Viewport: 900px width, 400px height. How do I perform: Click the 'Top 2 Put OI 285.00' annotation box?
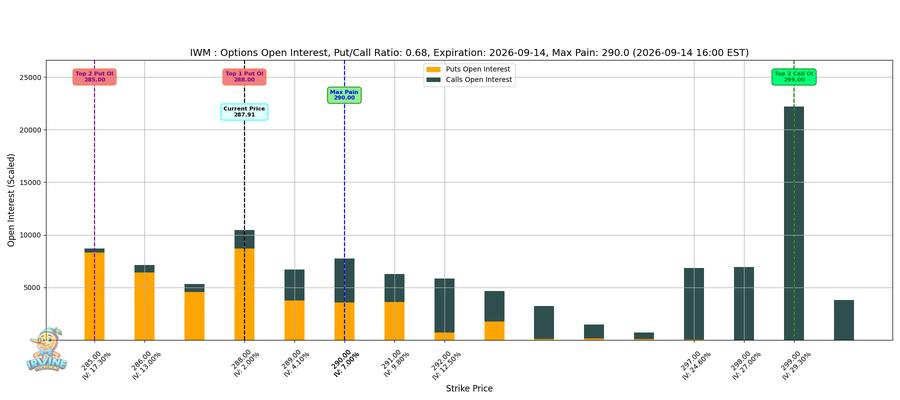click(x=94, y=77)
